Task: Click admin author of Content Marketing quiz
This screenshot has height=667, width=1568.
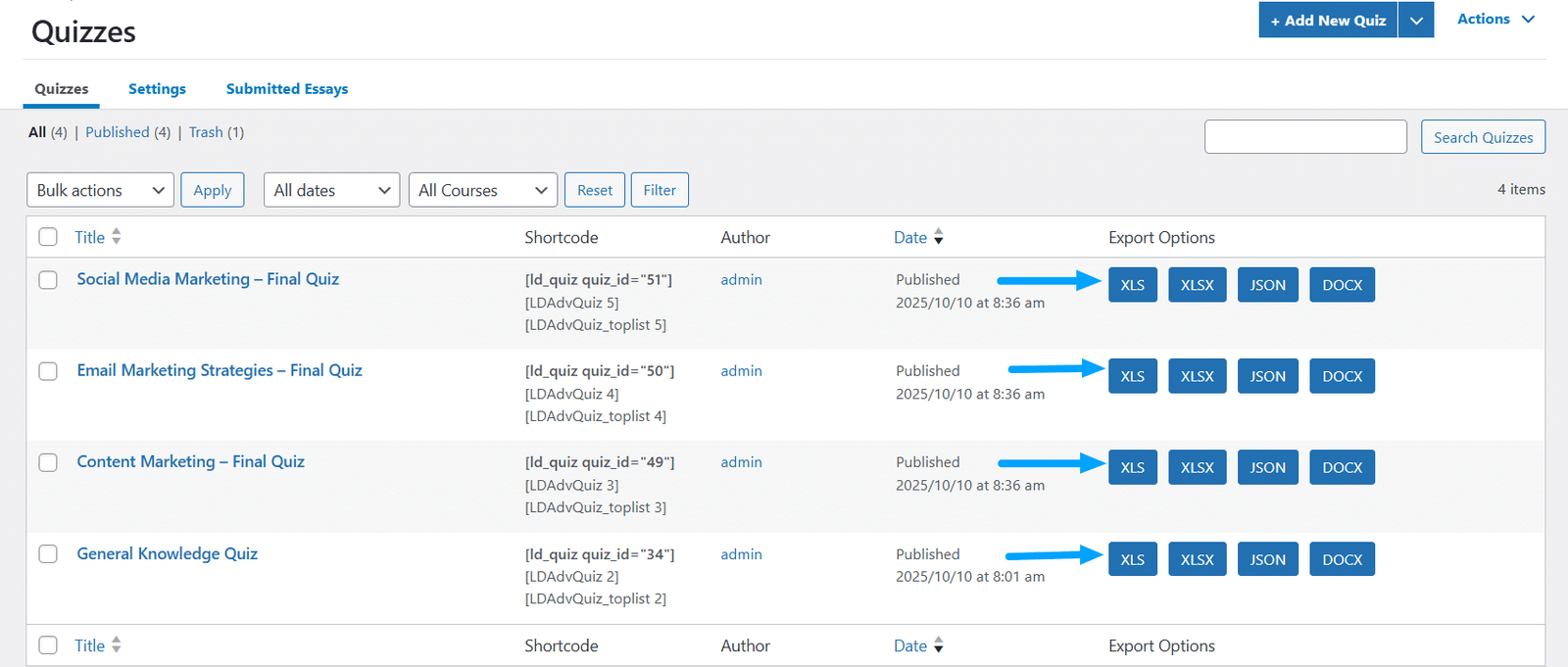Action: [742, 462]
